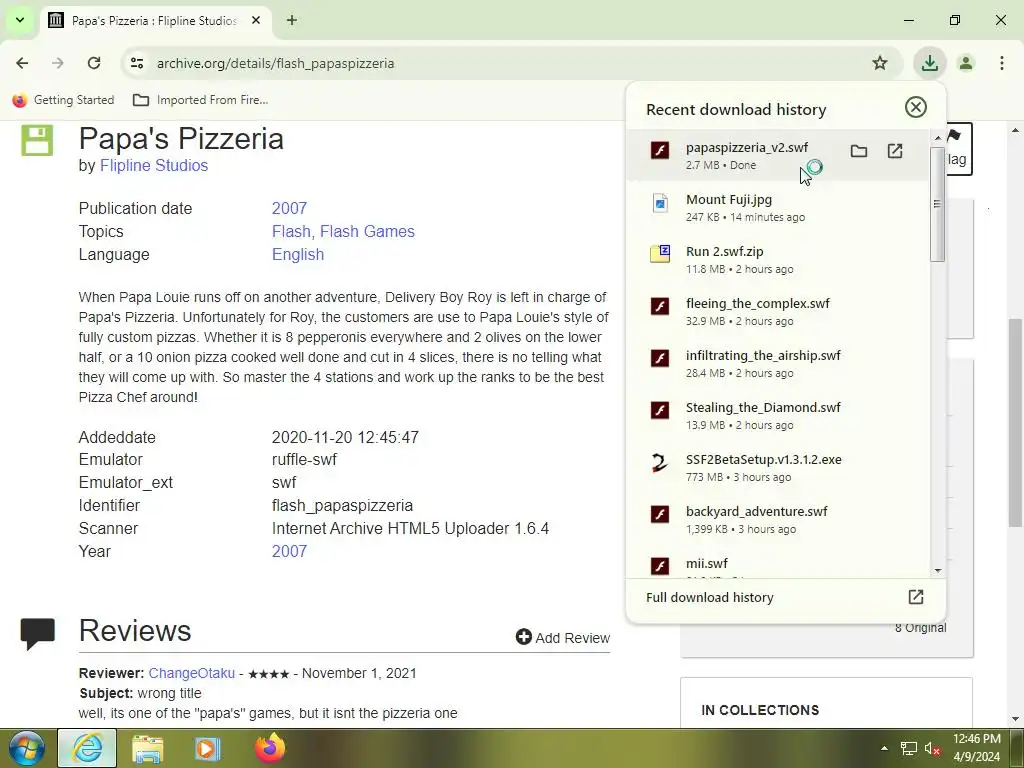Open the Chrome profile icon

965,63
